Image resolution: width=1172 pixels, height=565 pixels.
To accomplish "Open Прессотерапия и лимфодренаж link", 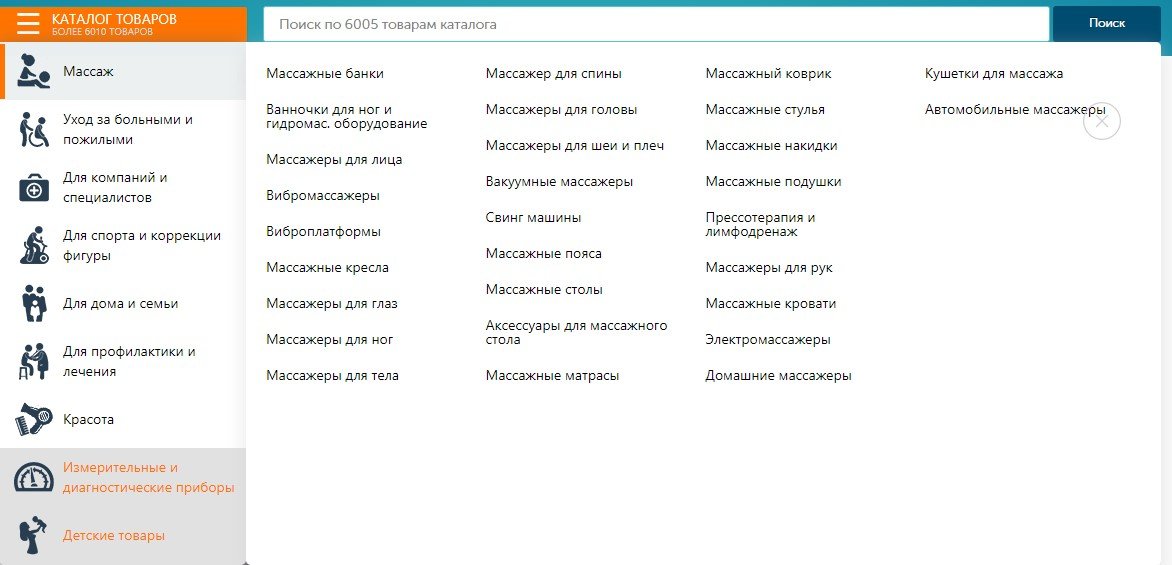I will coord(760,224).
